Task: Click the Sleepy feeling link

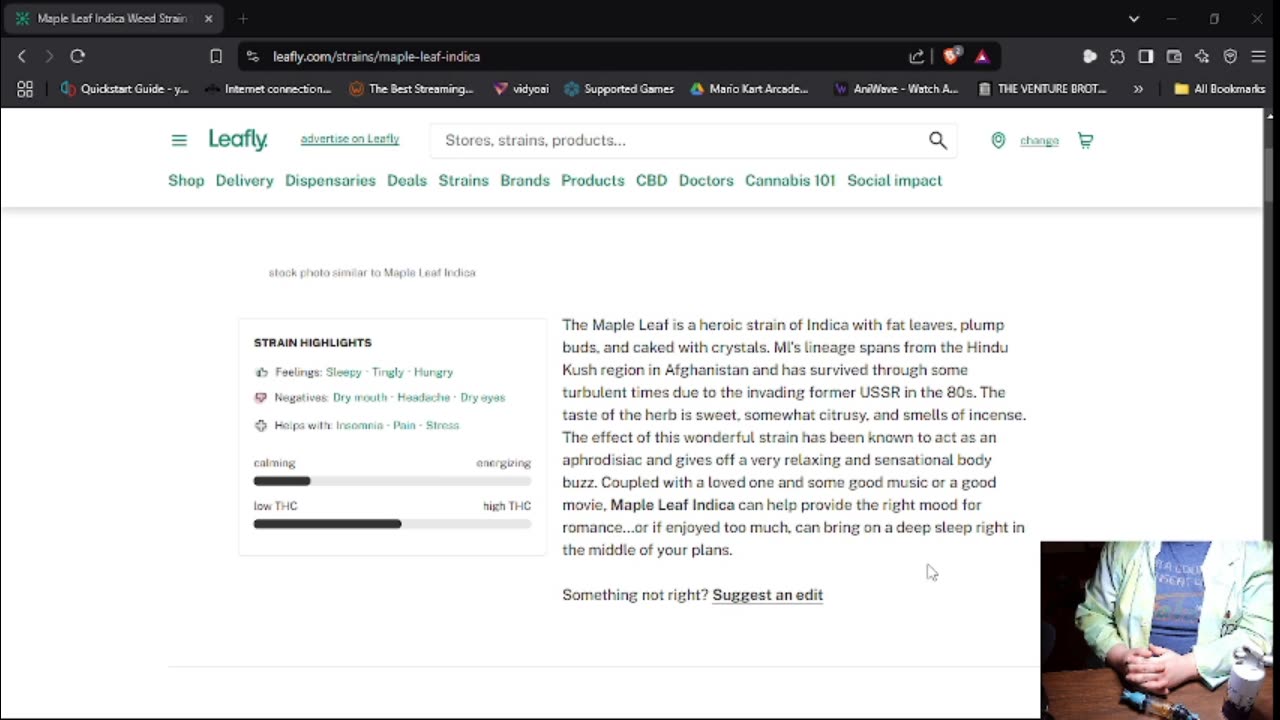Action: coord(344,372)
